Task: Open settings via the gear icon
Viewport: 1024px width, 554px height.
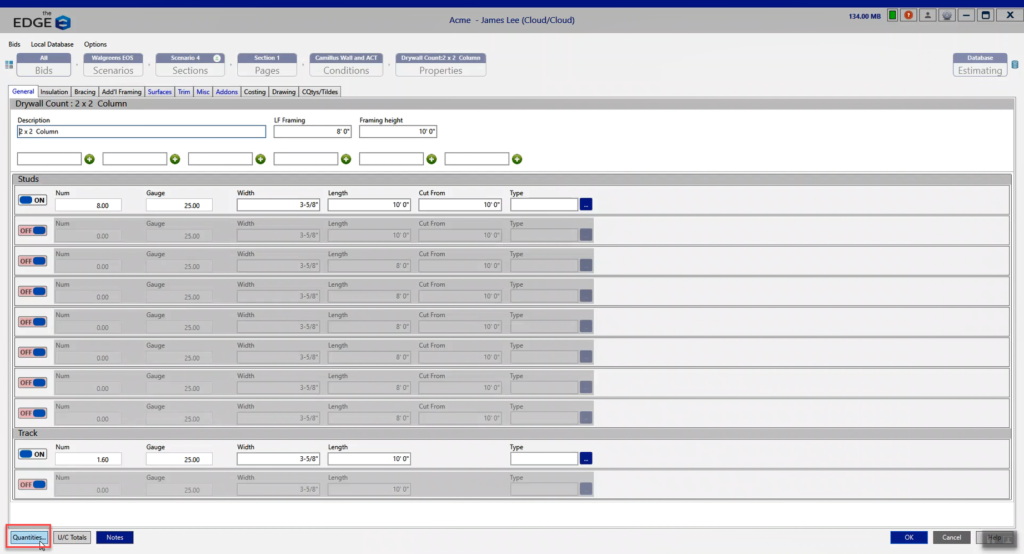Action: click(x=946, y=15)
